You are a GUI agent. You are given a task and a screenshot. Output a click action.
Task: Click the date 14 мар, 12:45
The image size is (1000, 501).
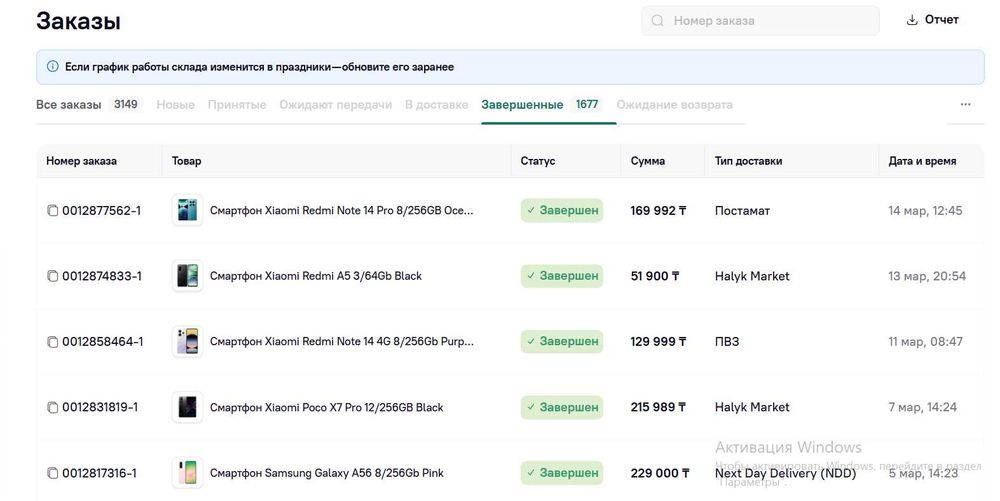click(x=925, y=210)
